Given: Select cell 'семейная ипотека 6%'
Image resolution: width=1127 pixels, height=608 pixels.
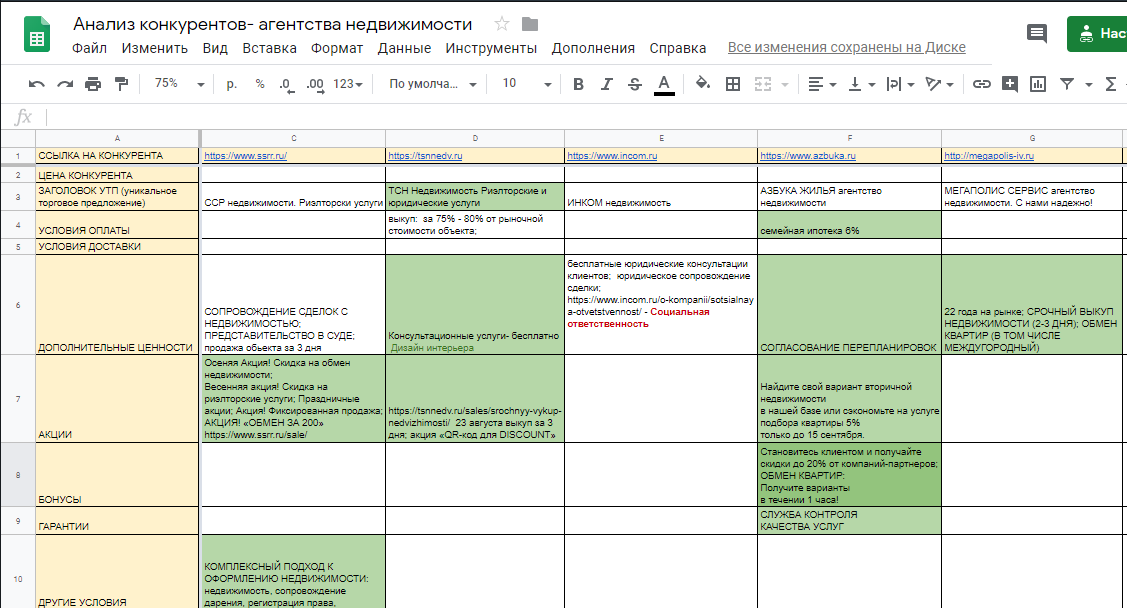Looking at the screenshot, I should click(850, 224).
